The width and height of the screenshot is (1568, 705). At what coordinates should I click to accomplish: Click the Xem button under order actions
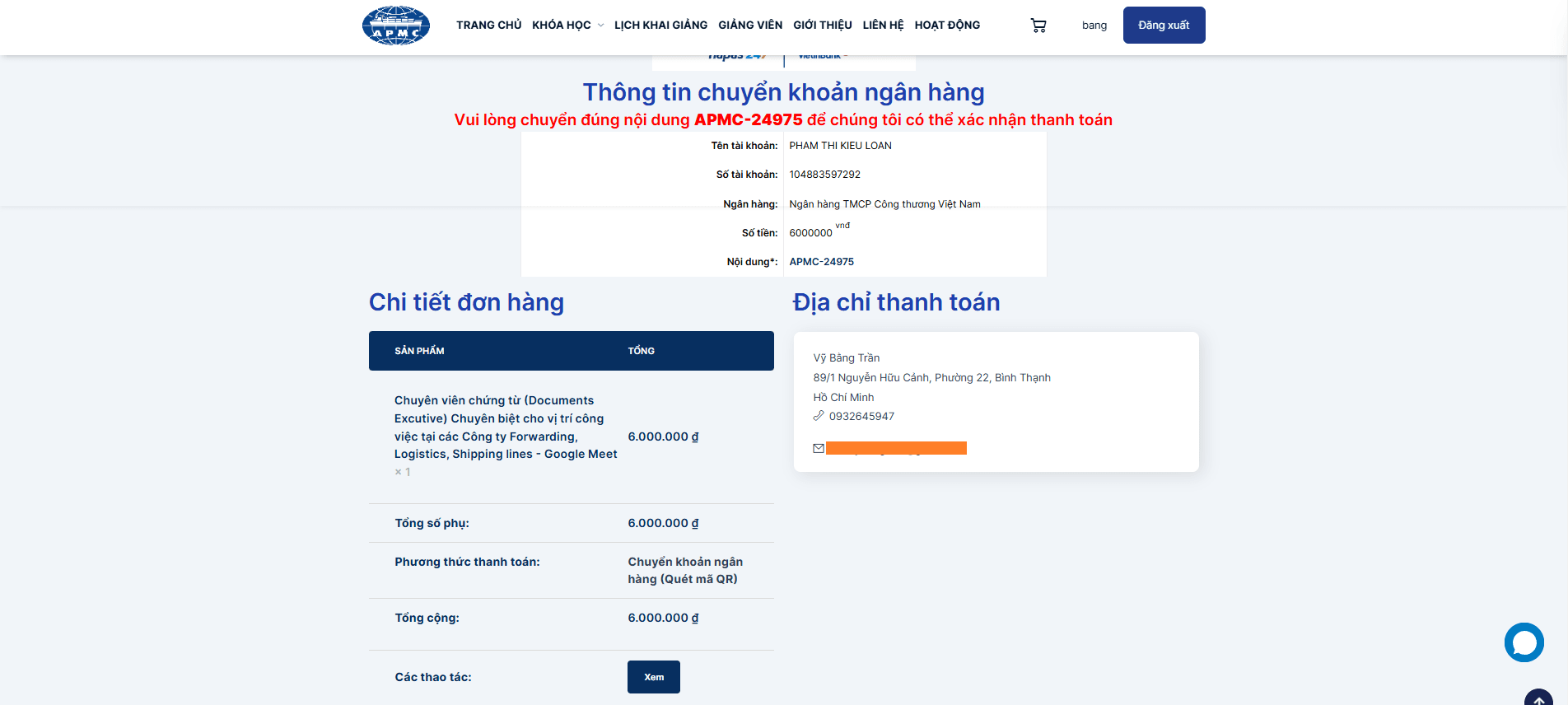653,677
